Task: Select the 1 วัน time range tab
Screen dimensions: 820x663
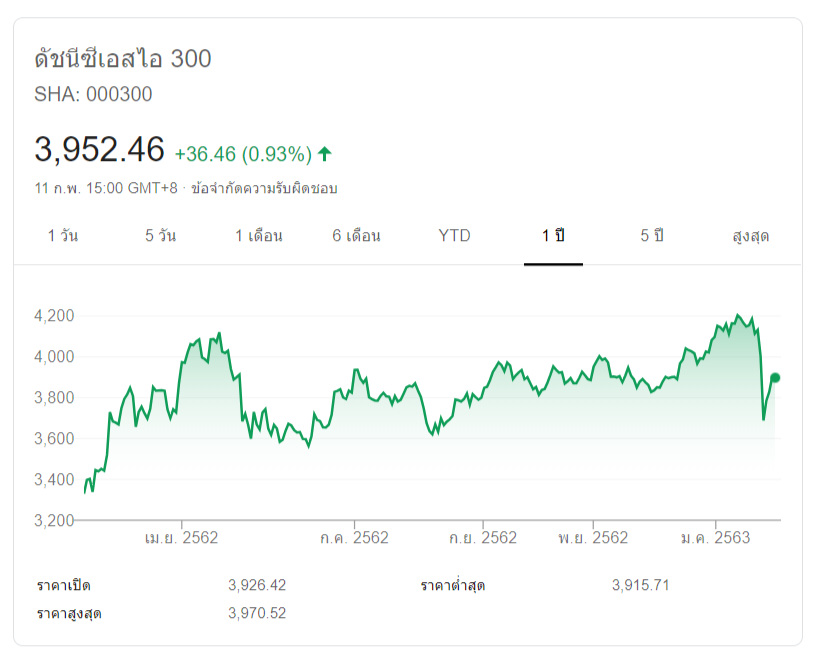Action: tap(63, 236)
